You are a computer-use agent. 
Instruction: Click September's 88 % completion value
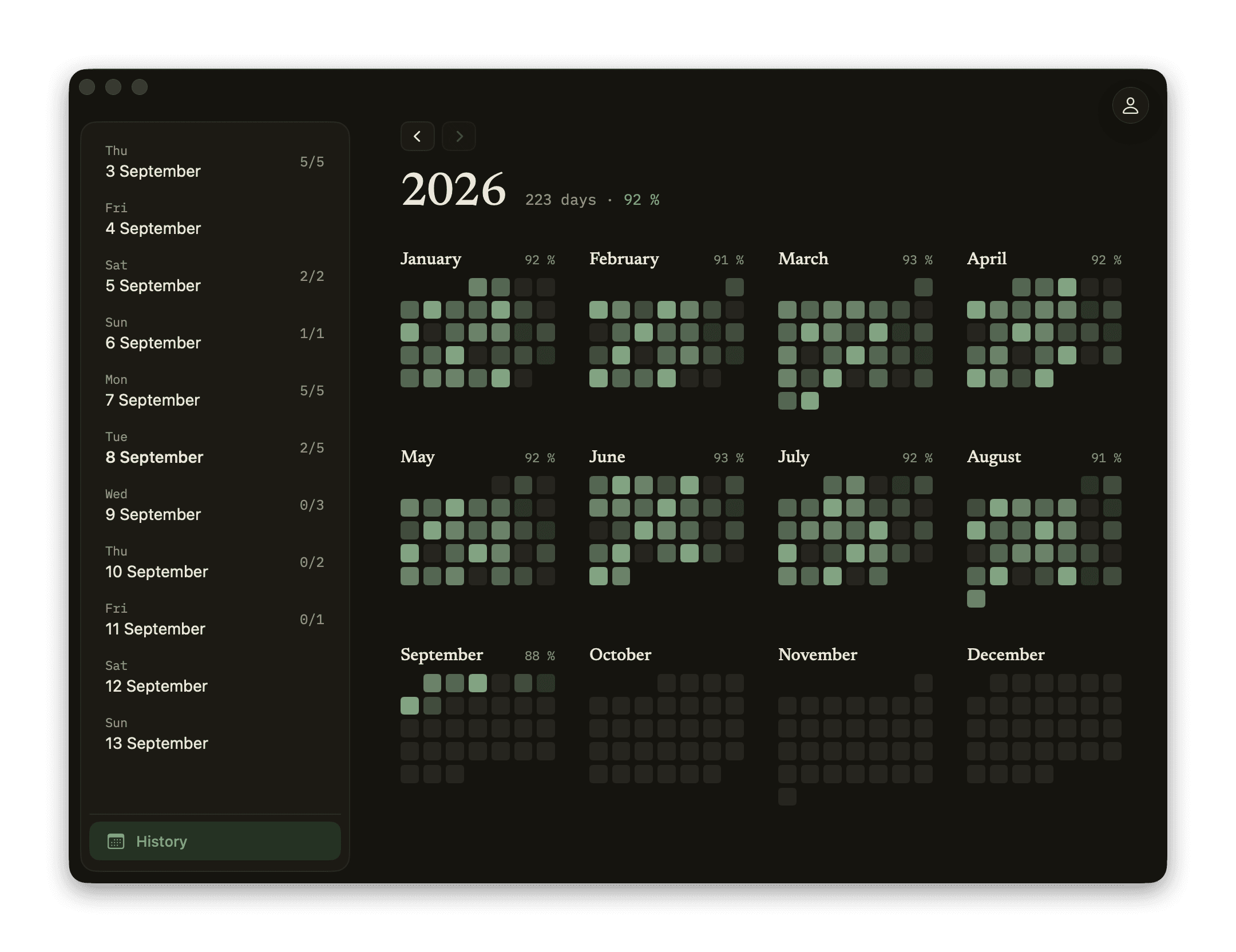(x=540, y=656)
